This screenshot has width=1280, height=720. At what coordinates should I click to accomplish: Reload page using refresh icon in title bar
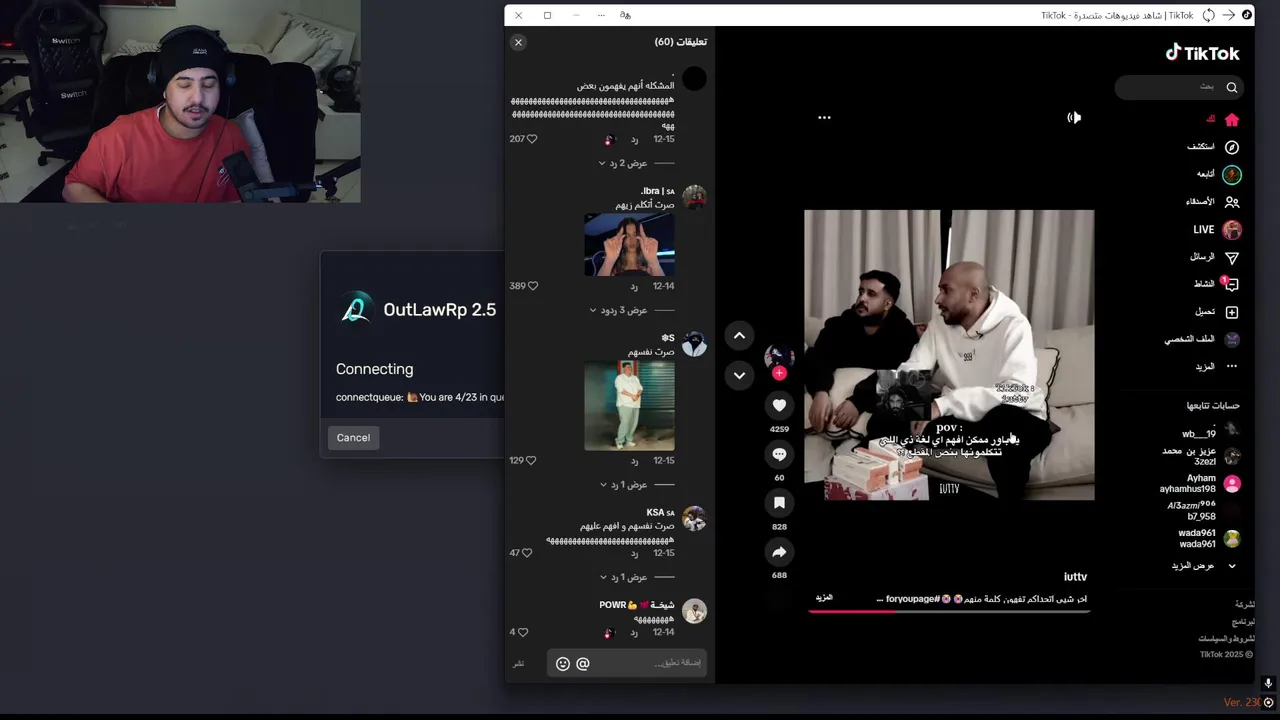tap(1208, 15)
